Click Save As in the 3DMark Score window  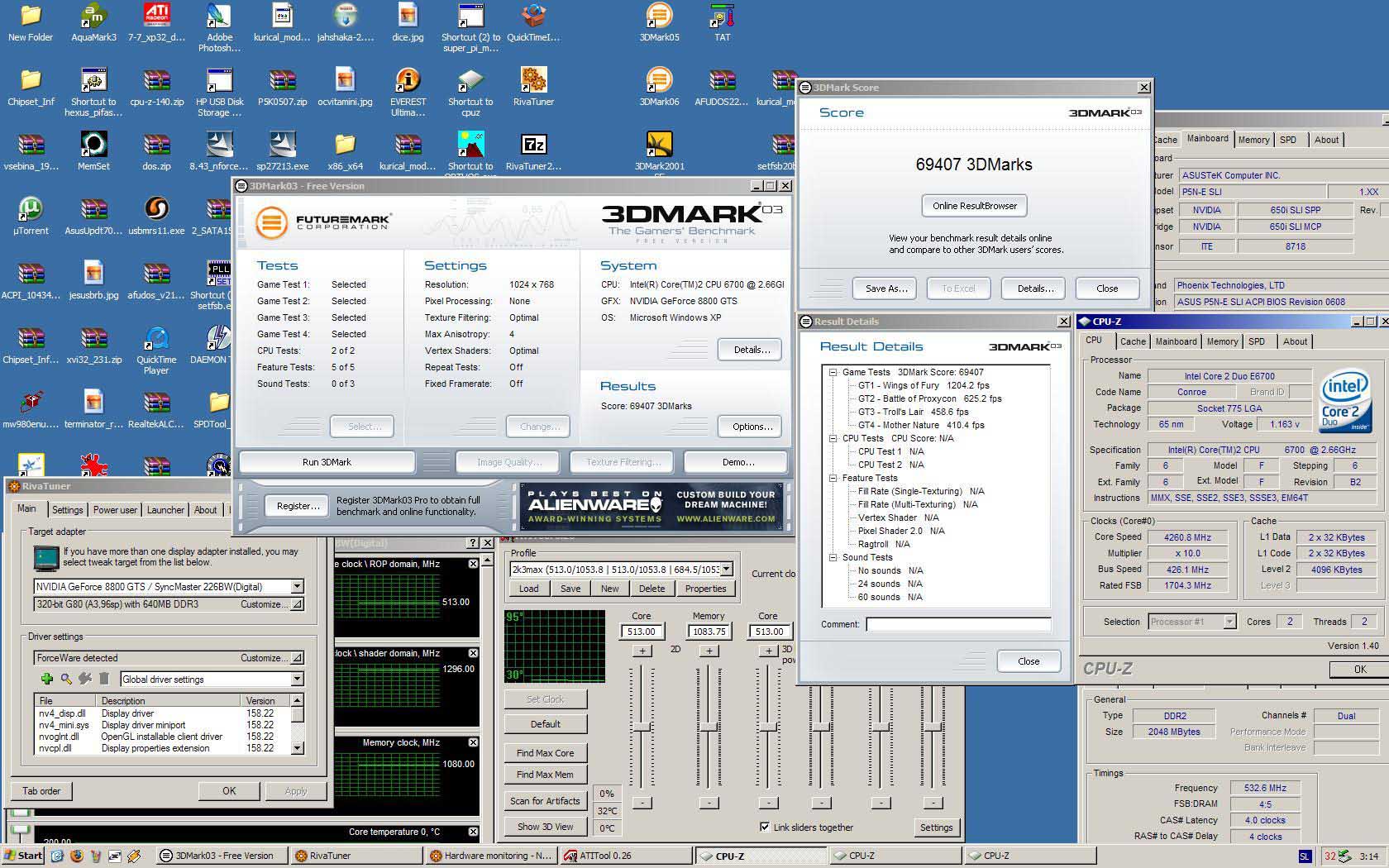click(x=886, y=289)
